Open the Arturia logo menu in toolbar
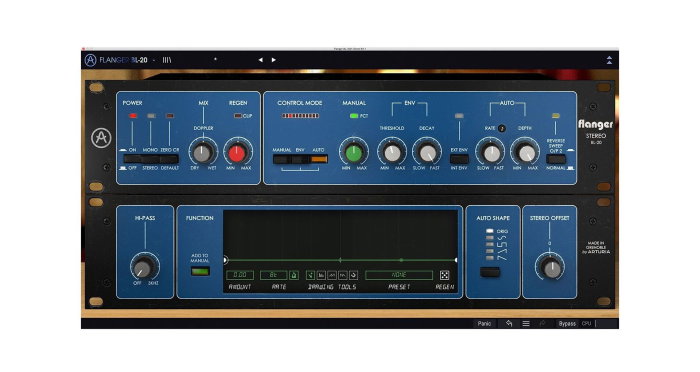 [90, 60]
